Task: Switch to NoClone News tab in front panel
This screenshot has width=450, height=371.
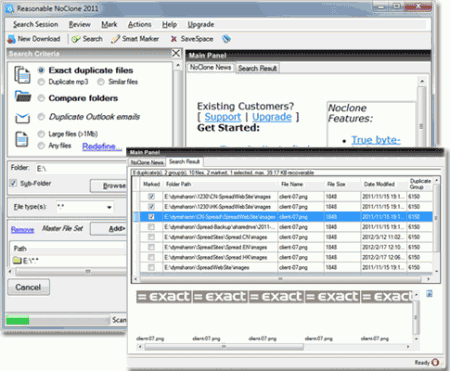Action: pos(147,162)
